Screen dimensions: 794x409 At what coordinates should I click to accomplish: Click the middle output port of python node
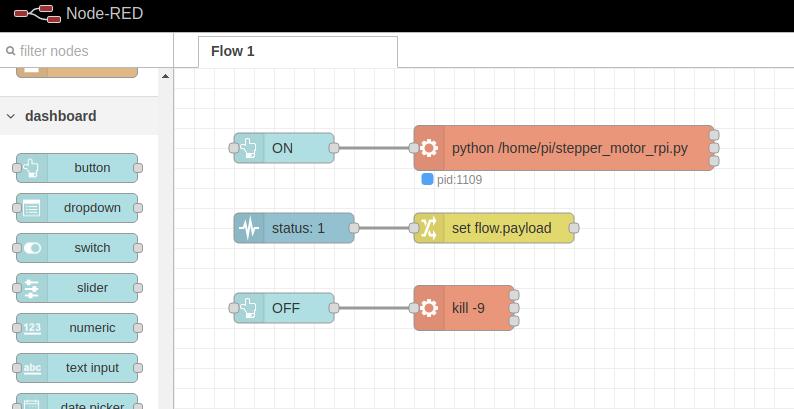tap(714, 148)
